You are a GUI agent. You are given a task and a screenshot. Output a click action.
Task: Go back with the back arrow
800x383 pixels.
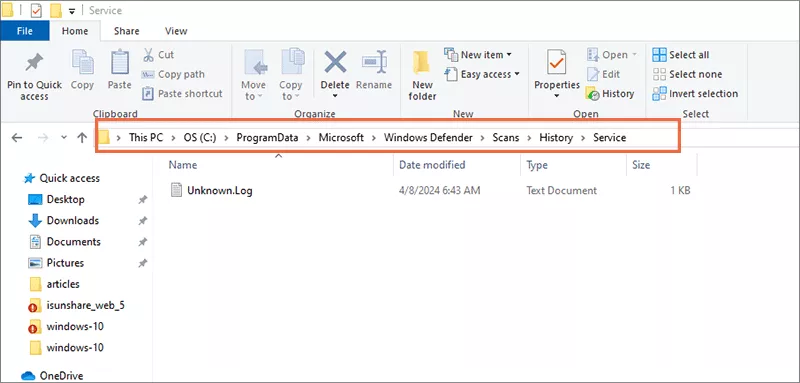17,138
